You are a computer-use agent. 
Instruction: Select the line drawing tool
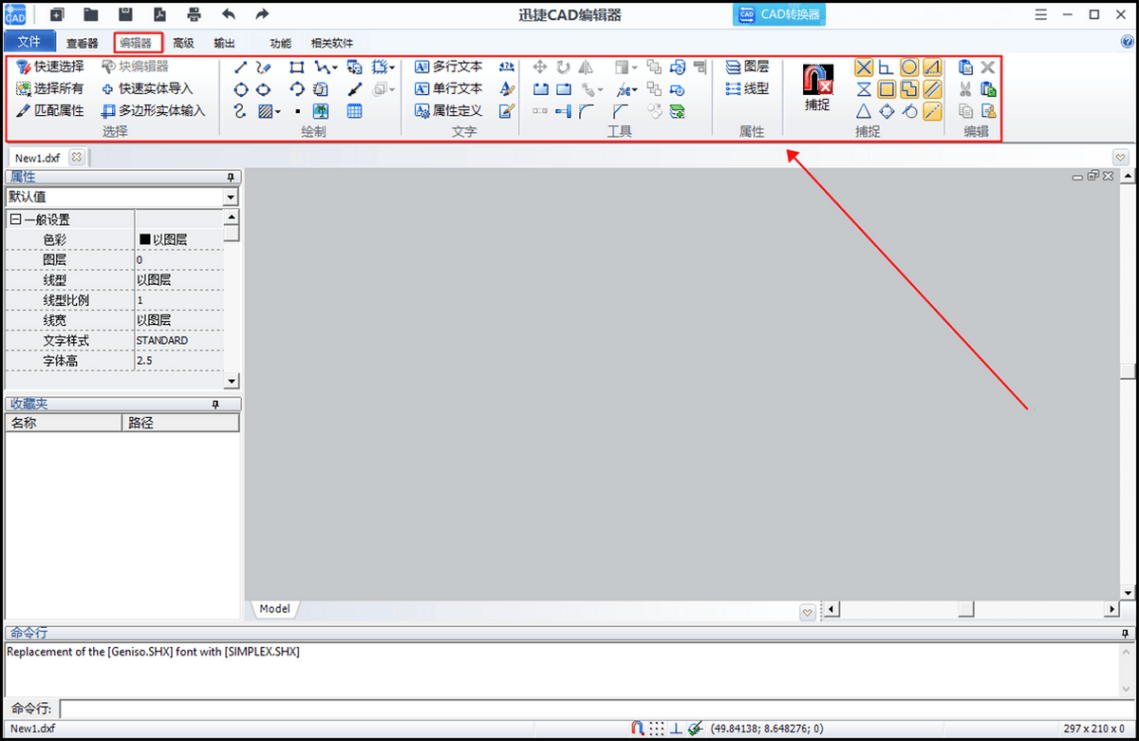240,68
